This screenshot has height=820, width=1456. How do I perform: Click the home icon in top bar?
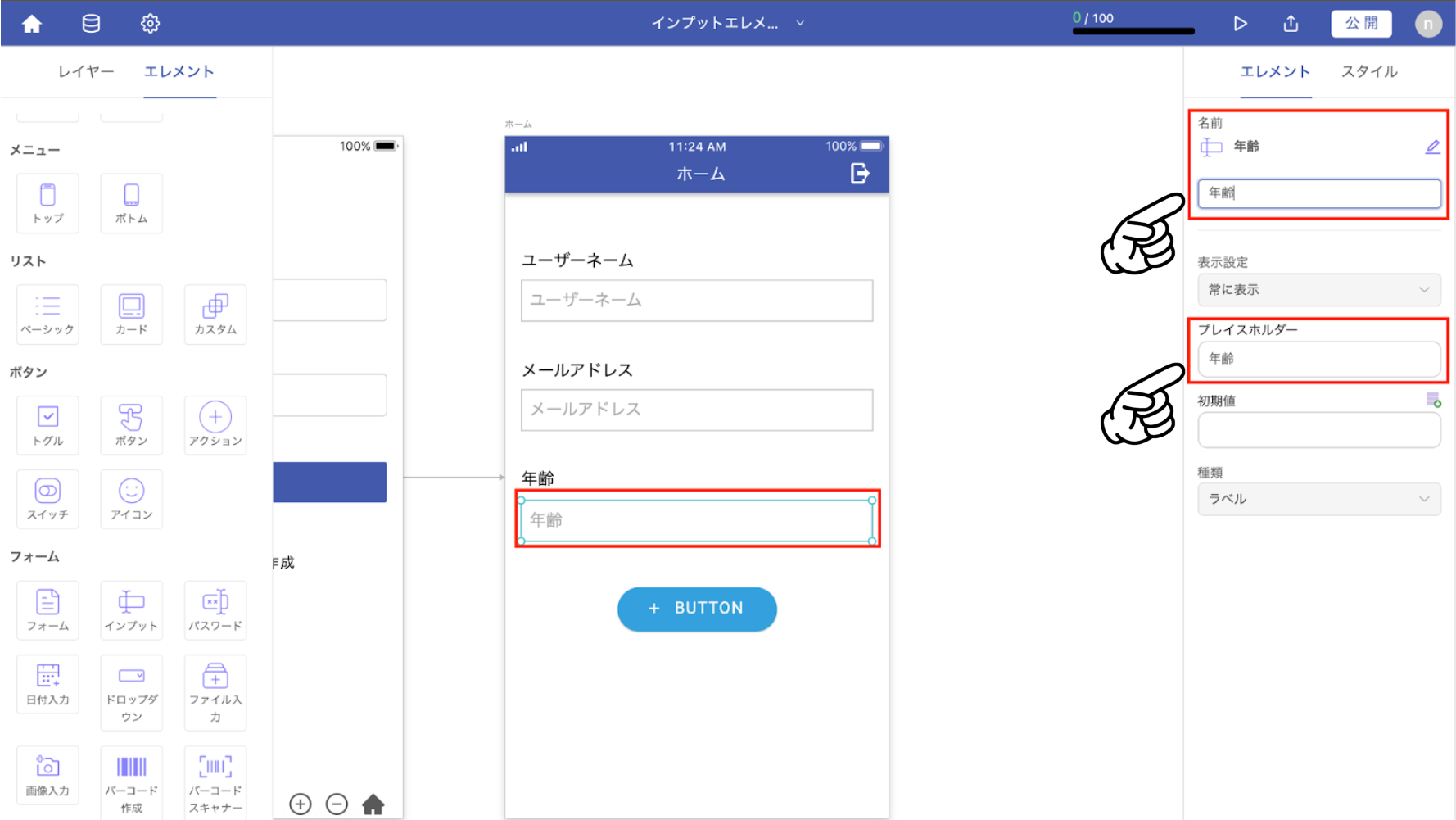(x=32, y=24)
